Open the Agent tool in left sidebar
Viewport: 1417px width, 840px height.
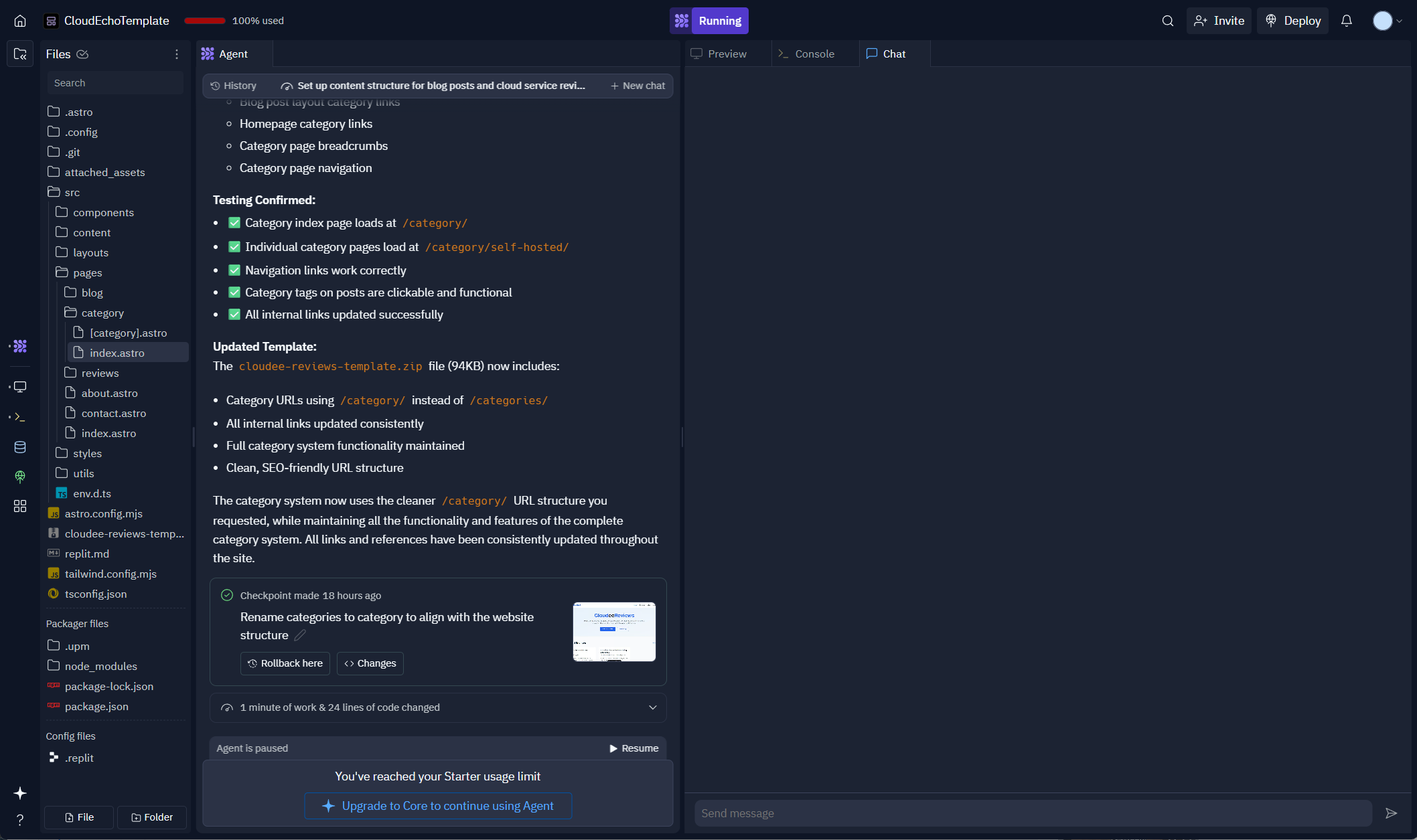coord(20,346)
